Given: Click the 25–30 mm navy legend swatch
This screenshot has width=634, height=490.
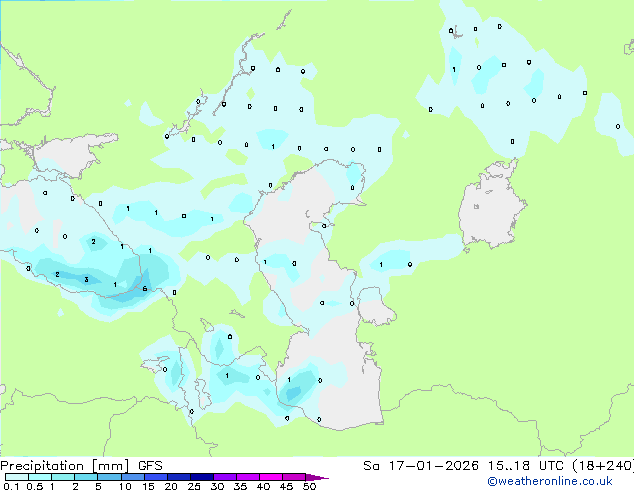Looking at the screenshot, I should click(x=201, y=477).
